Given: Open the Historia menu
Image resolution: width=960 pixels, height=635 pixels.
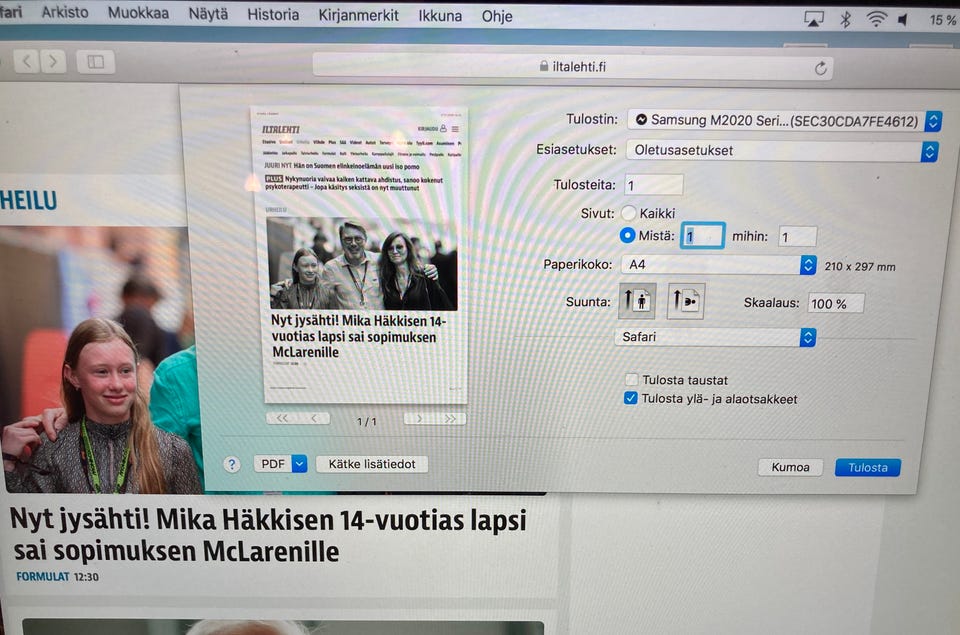Looking at the screenshot, I should pos(272,15).
